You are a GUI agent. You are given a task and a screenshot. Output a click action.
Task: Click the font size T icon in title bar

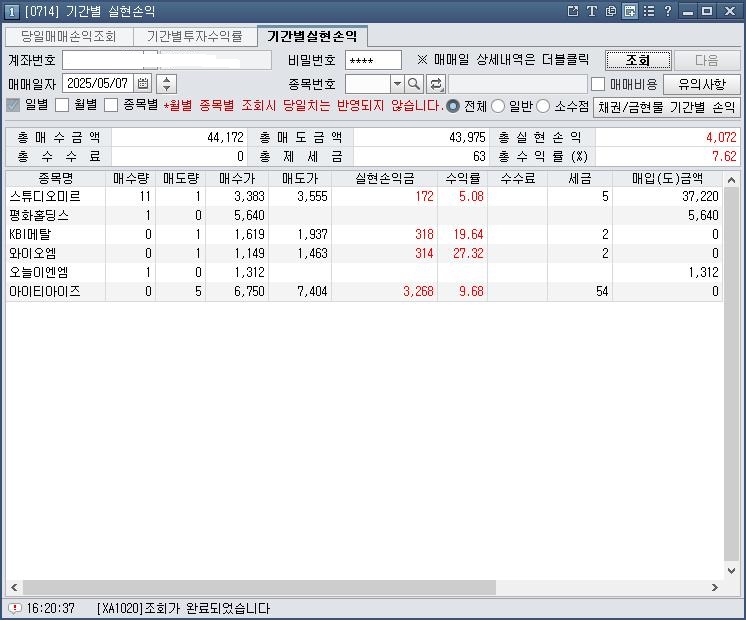592,11
